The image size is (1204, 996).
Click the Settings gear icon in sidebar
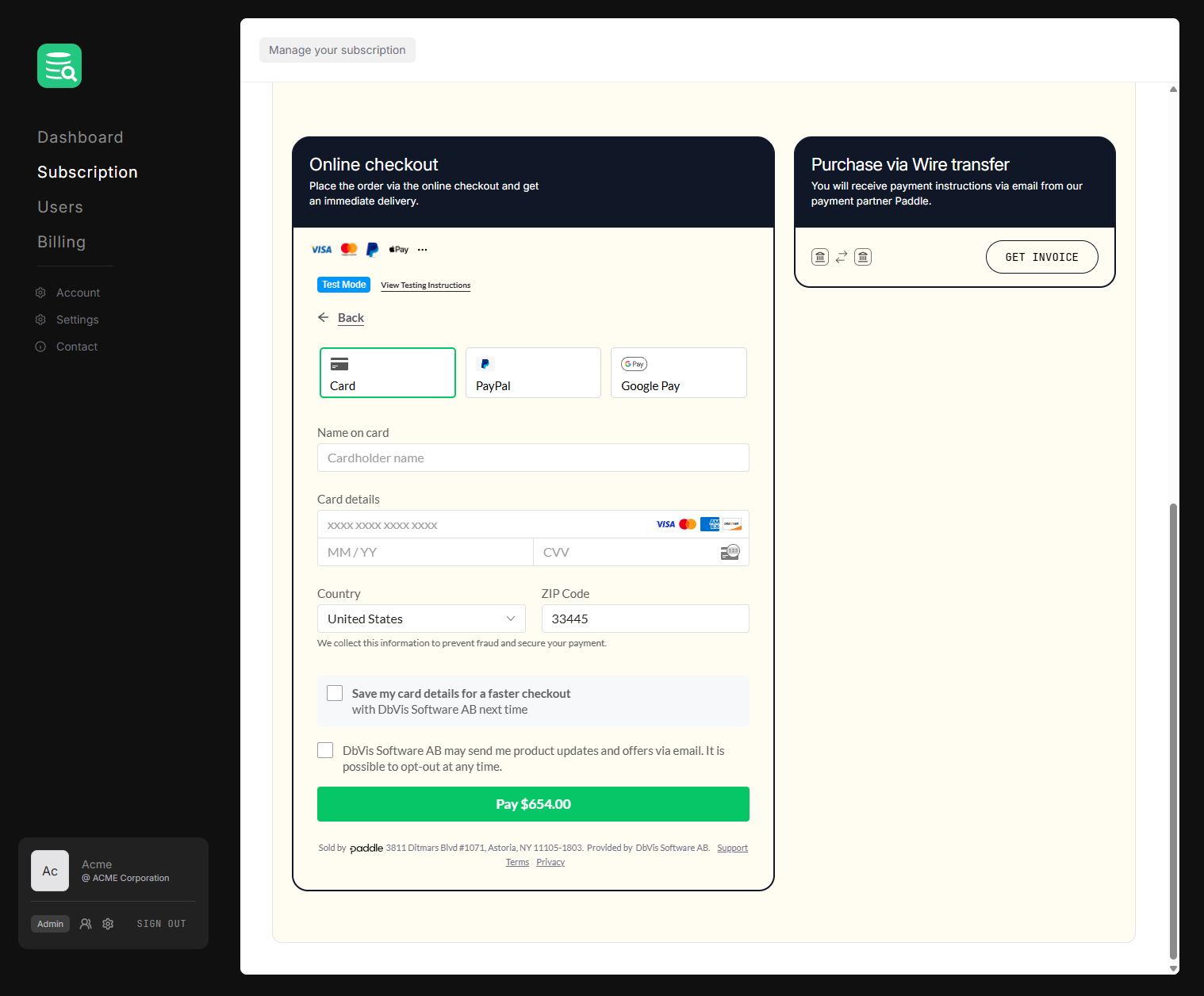pyautogui.click(x=40, y=320)
